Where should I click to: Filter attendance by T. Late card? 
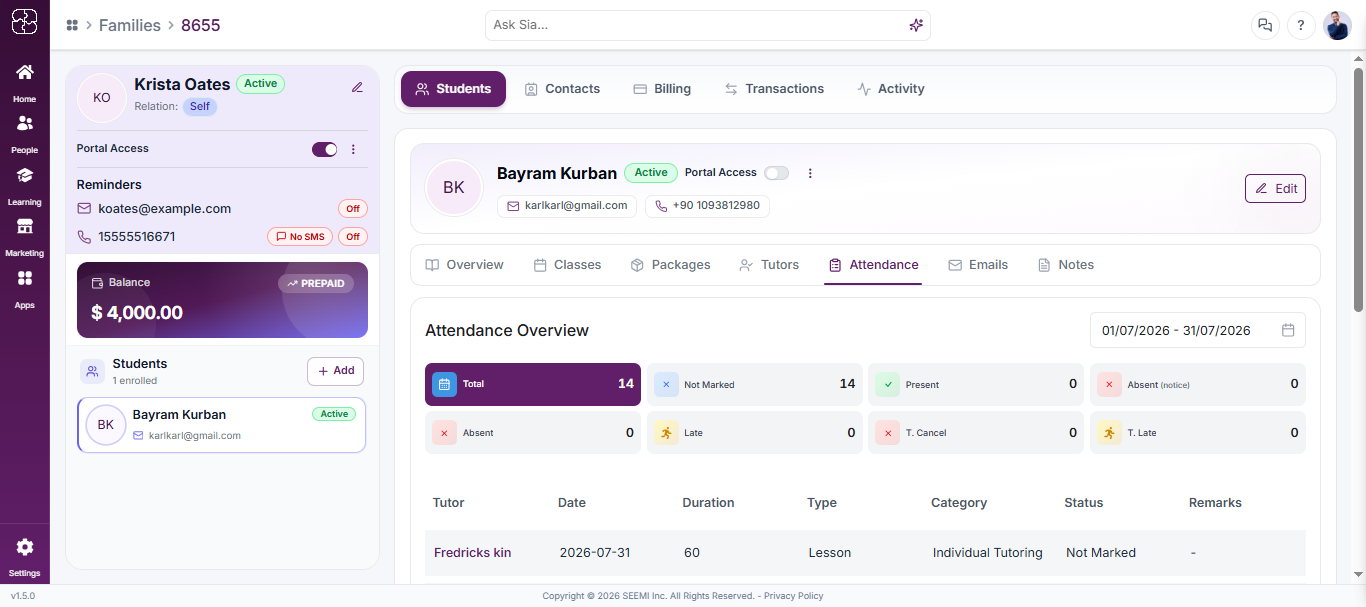point(1198,433)
